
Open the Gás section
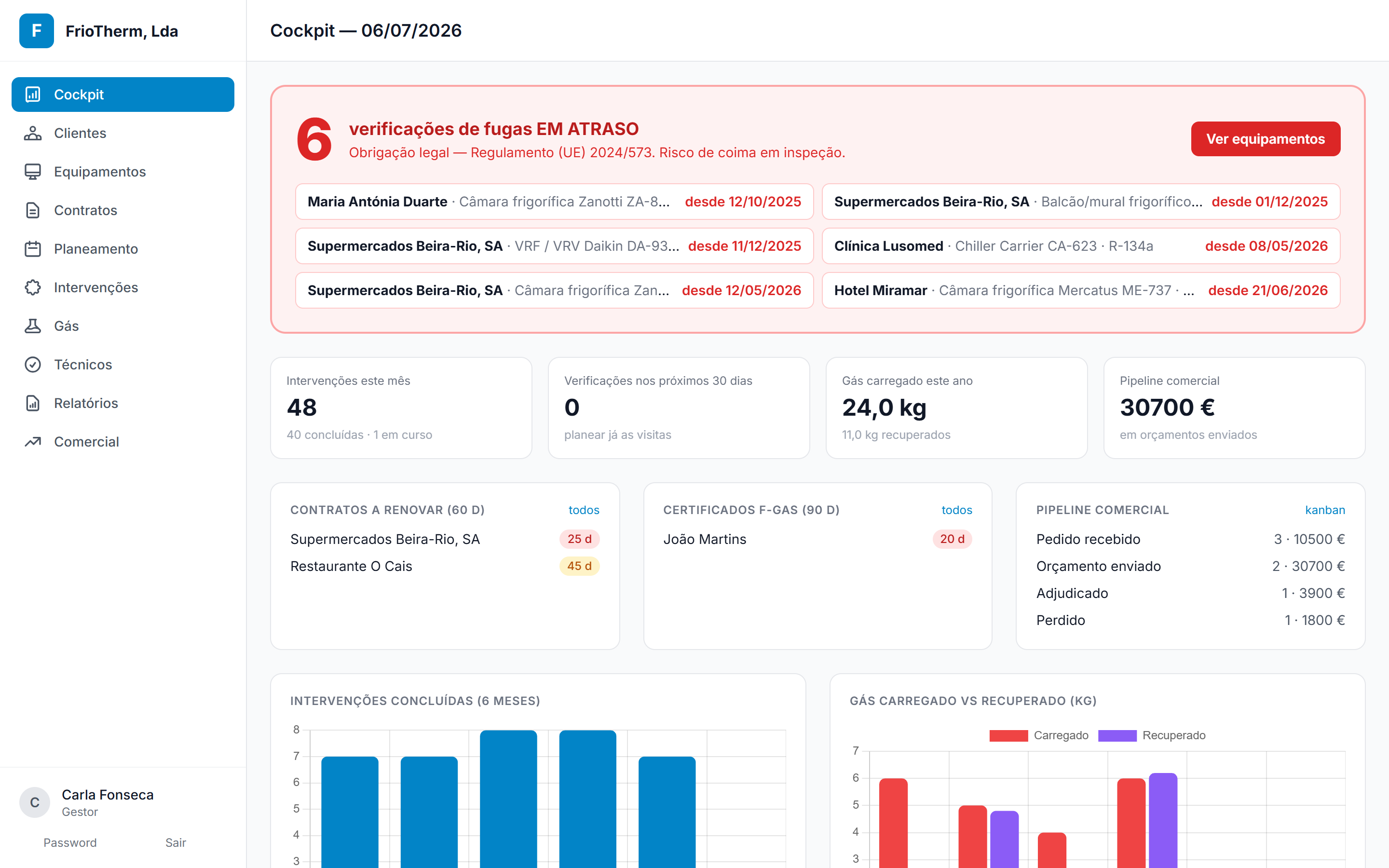[x=123, y=325]
